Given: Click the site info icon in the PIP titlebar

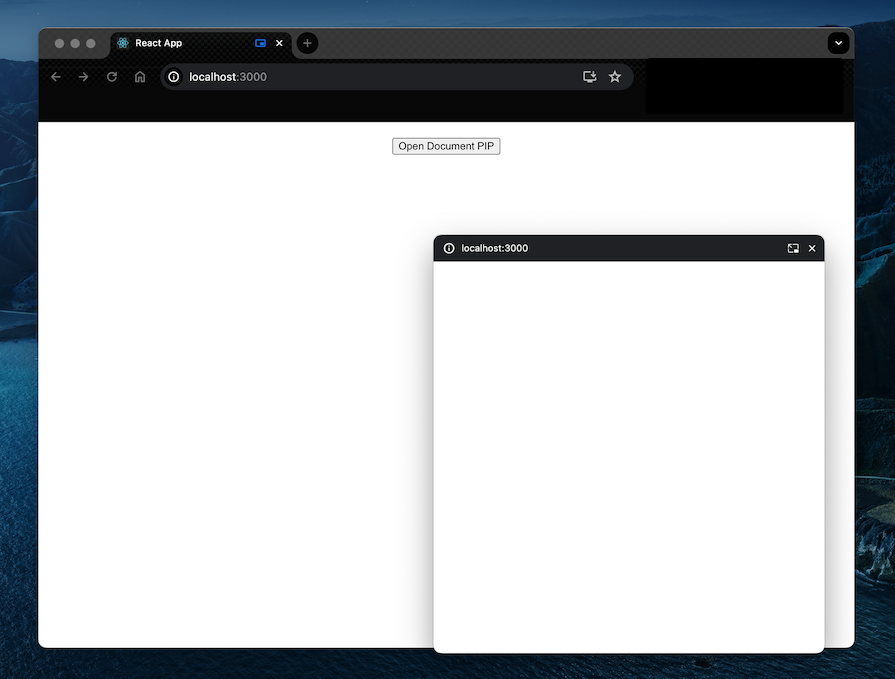Looking at the screenshot, I should (x=447, y=248).
